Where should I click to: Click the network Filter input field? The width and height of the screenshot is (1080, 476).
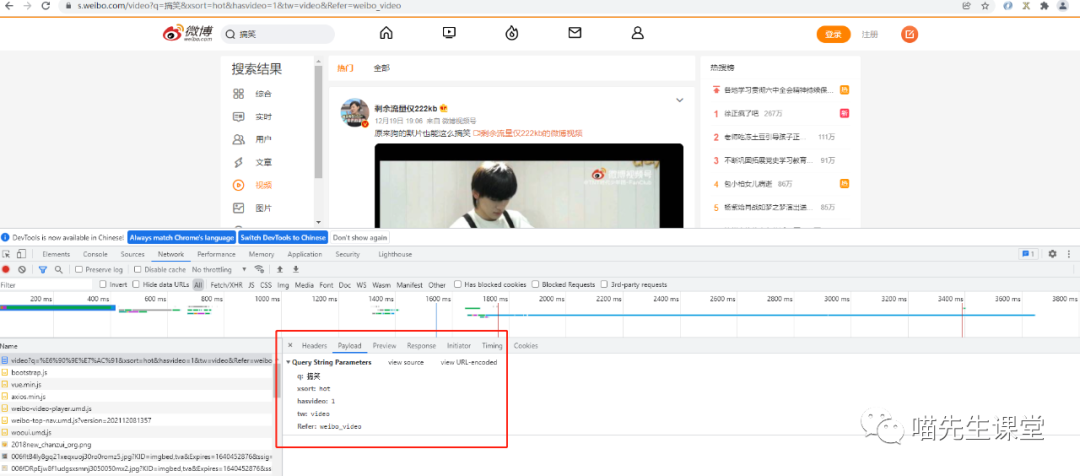tap(45, 284)
